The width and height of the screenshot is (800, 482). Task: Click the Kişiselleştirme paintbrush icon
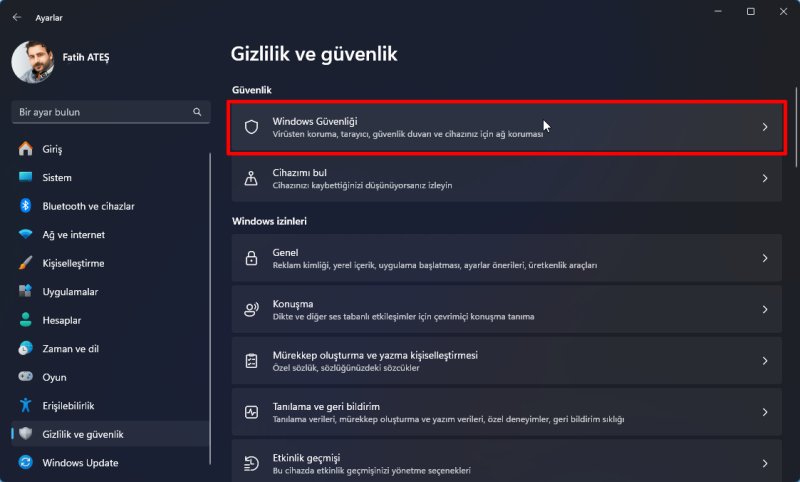click(x=26, y=263)
